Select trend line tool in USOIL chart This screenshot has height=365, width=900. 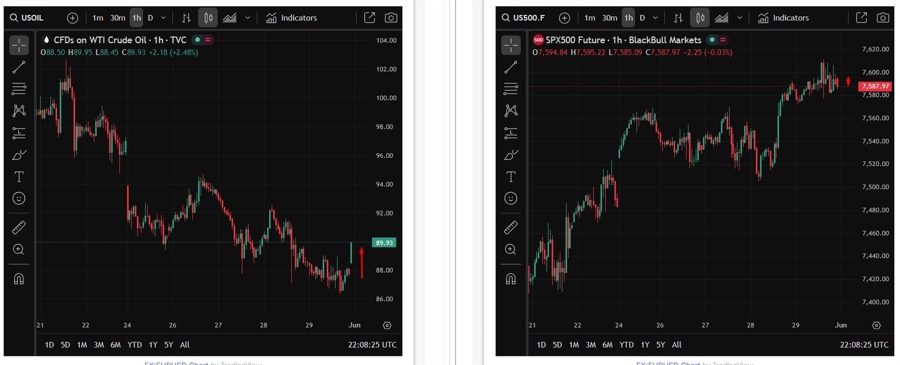(19, 67)
